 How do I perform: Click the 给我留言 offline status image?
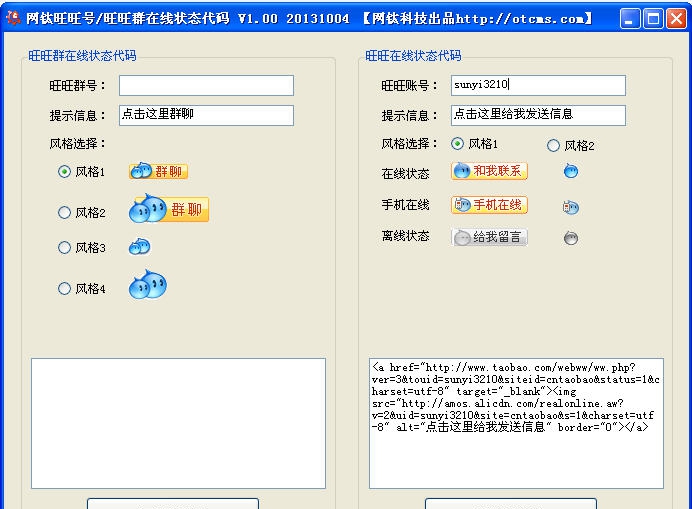coord(489,237)
